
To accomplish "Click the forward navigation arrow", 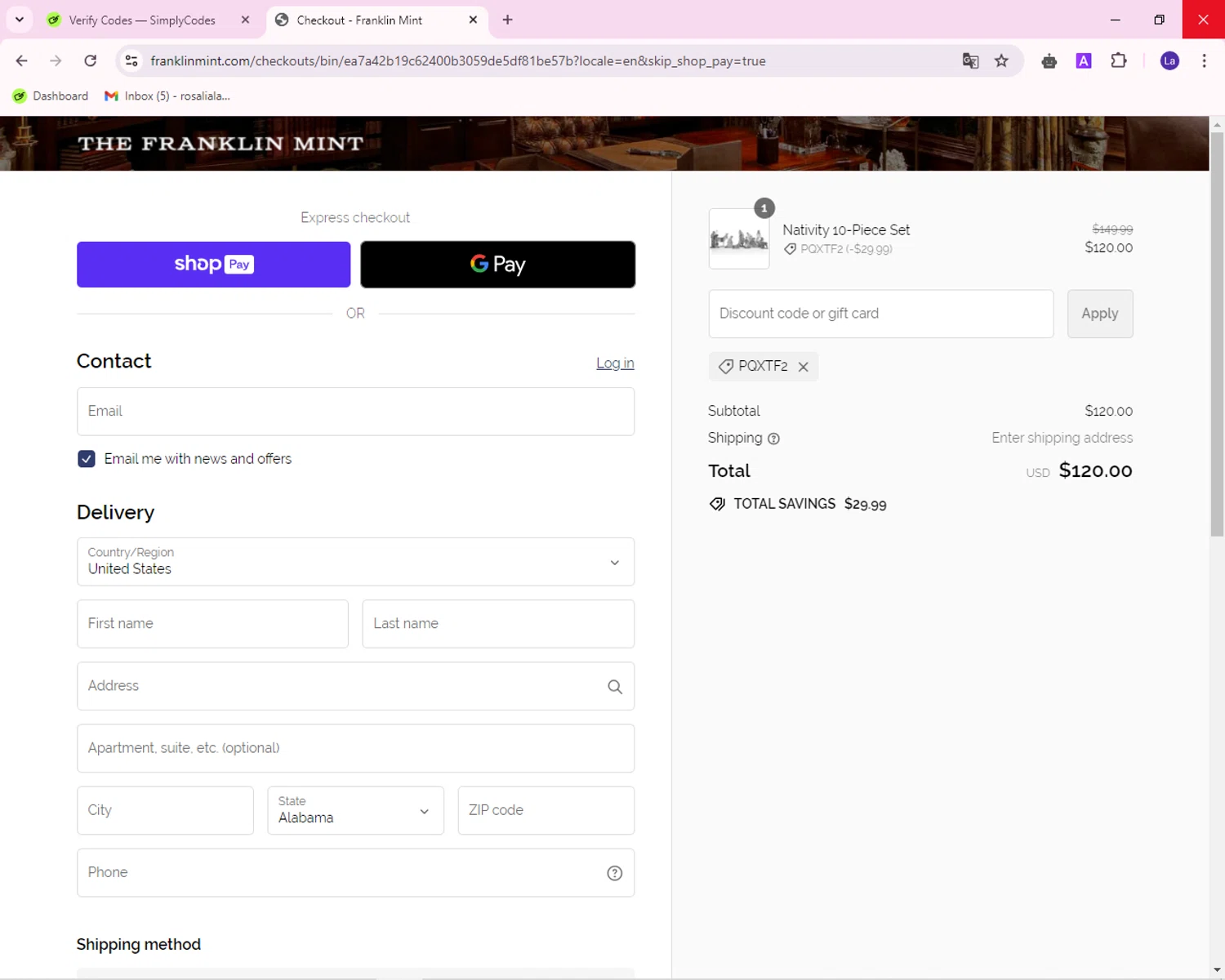I will (x=56, y=61).
